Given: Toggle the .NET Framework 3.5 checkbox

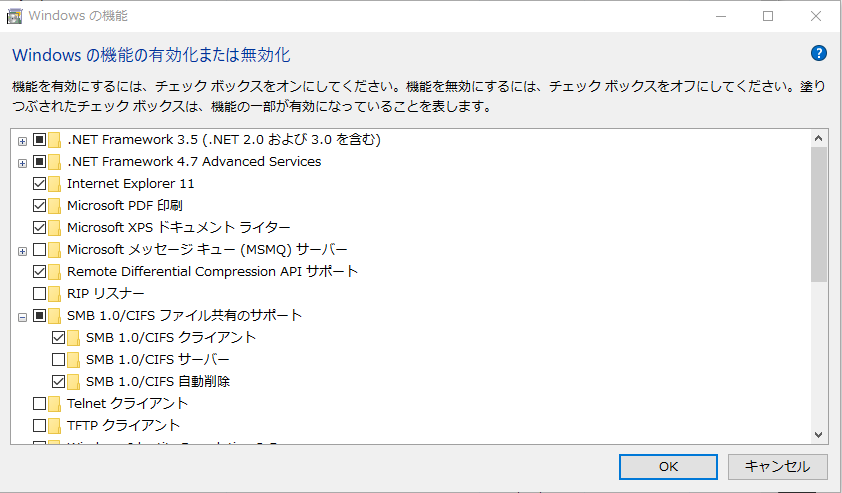Looking at the screenshot, I should 39,140.
